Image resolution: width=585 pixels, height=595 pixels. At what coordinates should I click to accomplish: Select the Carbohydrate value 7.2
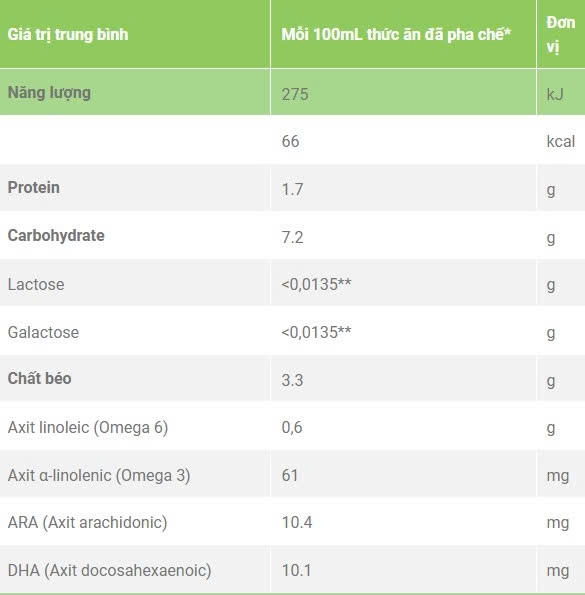[292, 237]
